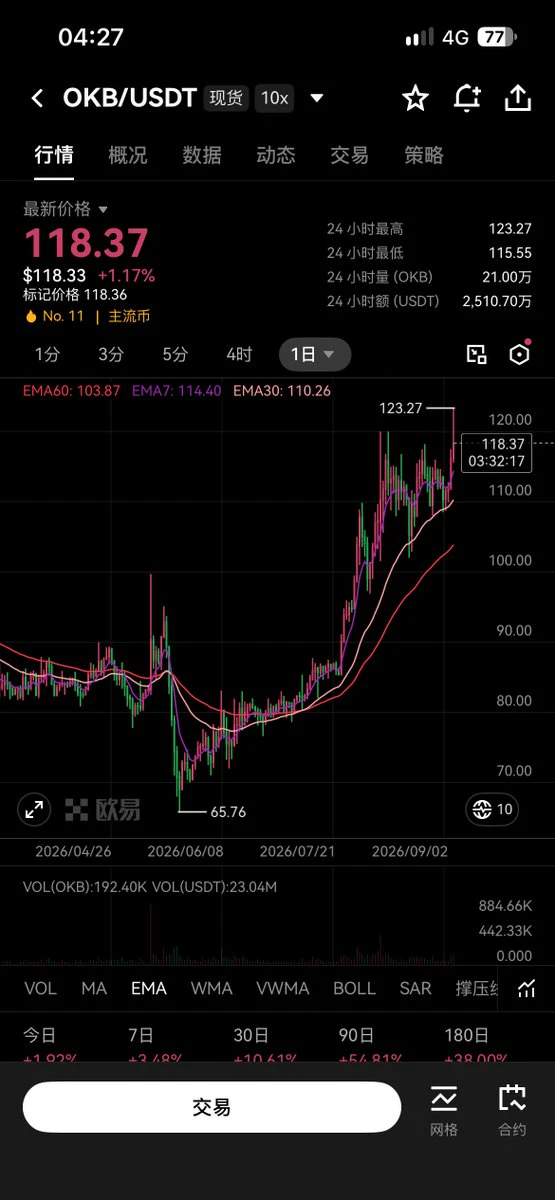555x1200 pixels.
Task: Switch to the 概况 tab
Action: [x=128, y=155]
